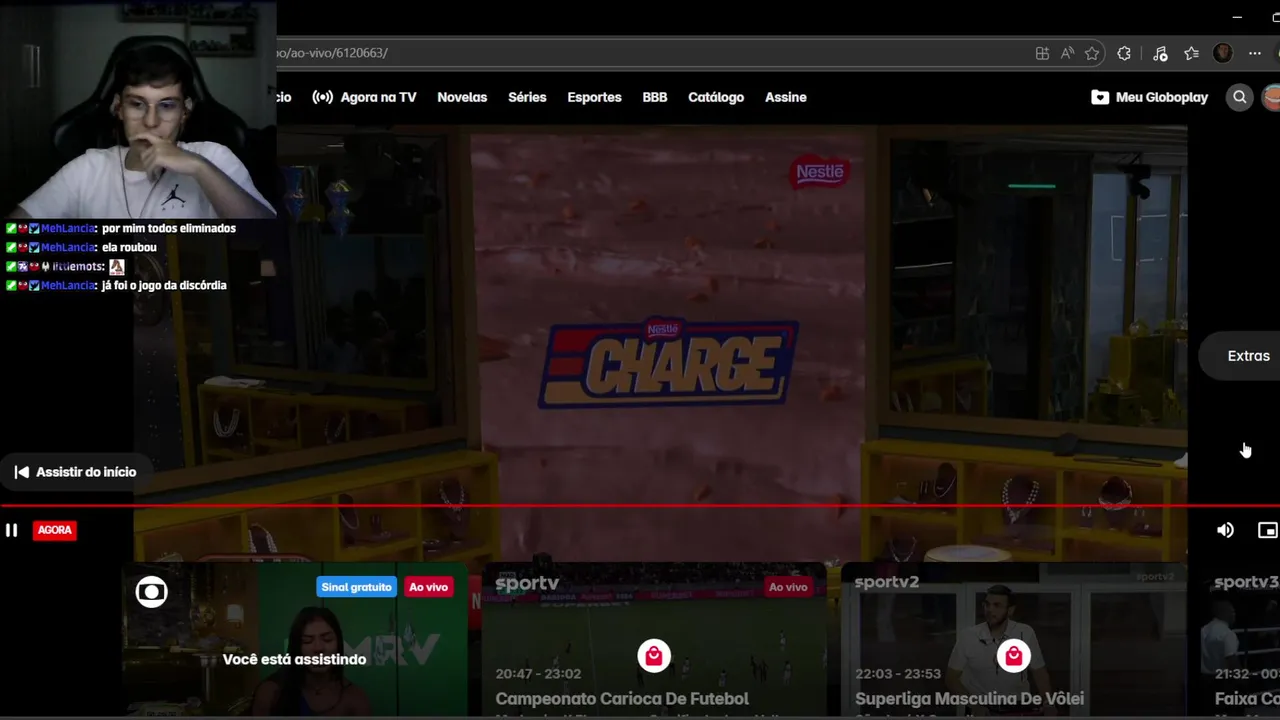Click the Nestlé logo in the video
The width and height of the screenshot is (1280, 720).
820,172
